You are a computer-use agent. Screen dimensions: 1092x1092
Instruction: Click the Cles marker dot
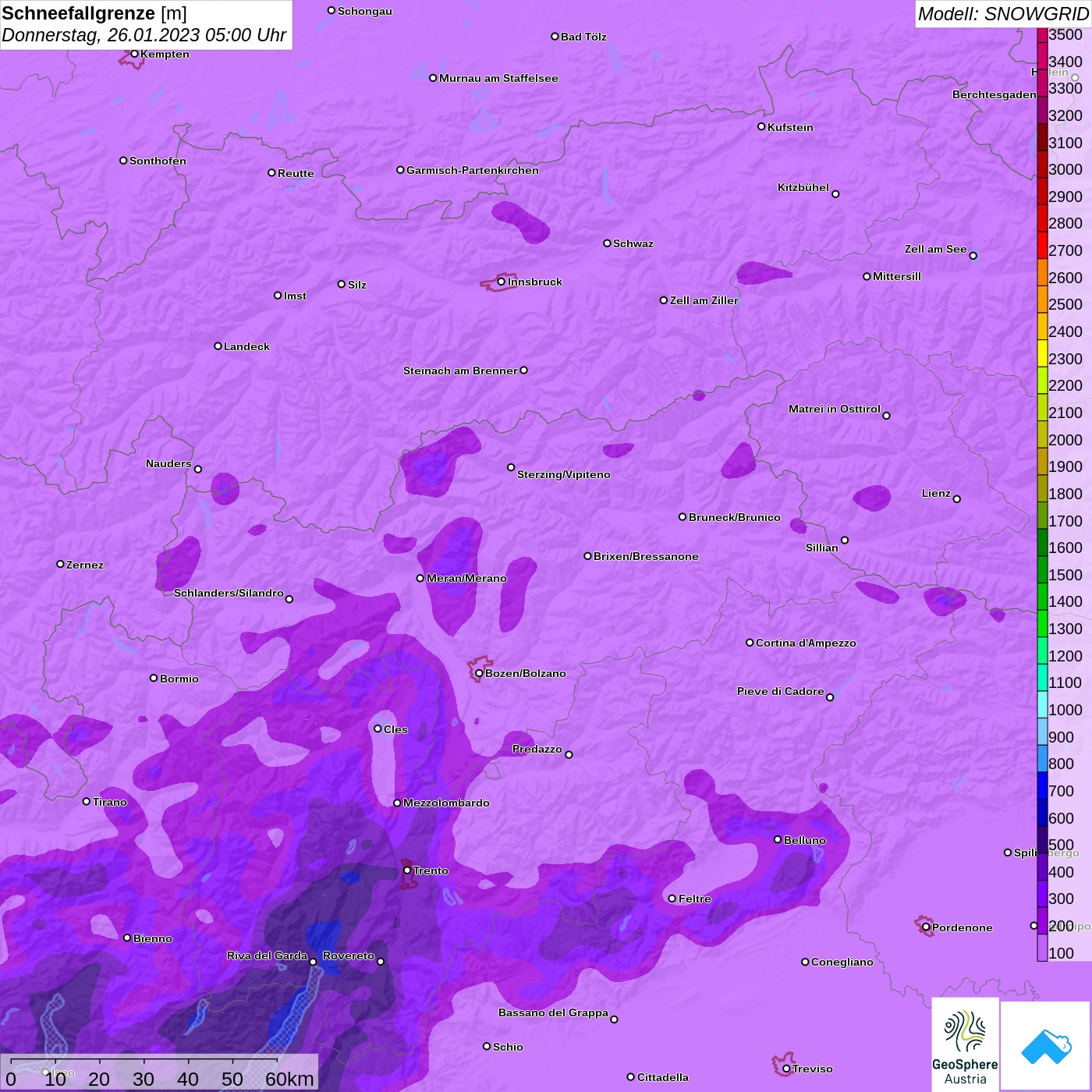pyautogui.click(x=378, y=729)
